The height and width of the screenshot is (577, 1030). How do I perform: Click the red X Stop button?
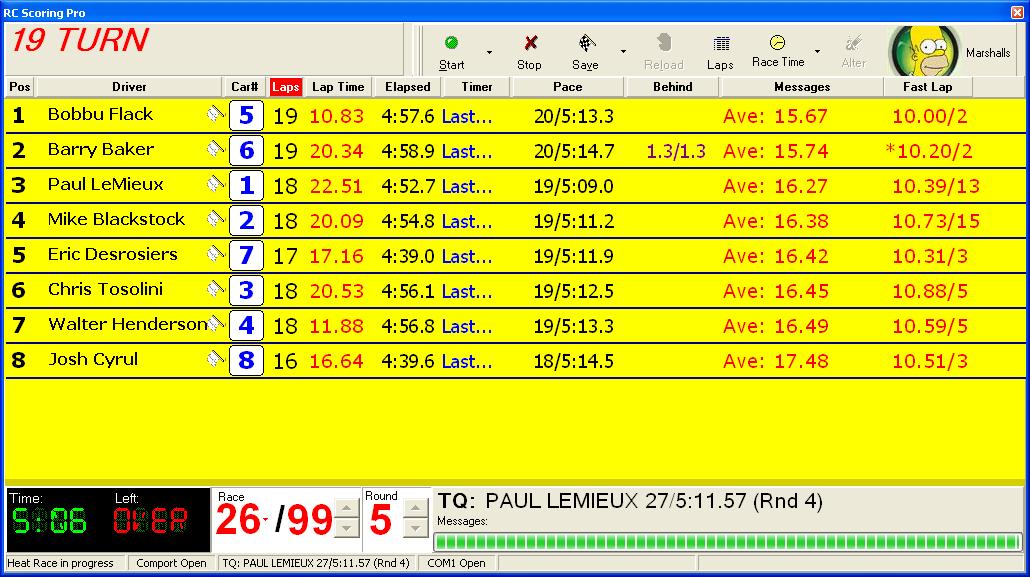[530, 50]
